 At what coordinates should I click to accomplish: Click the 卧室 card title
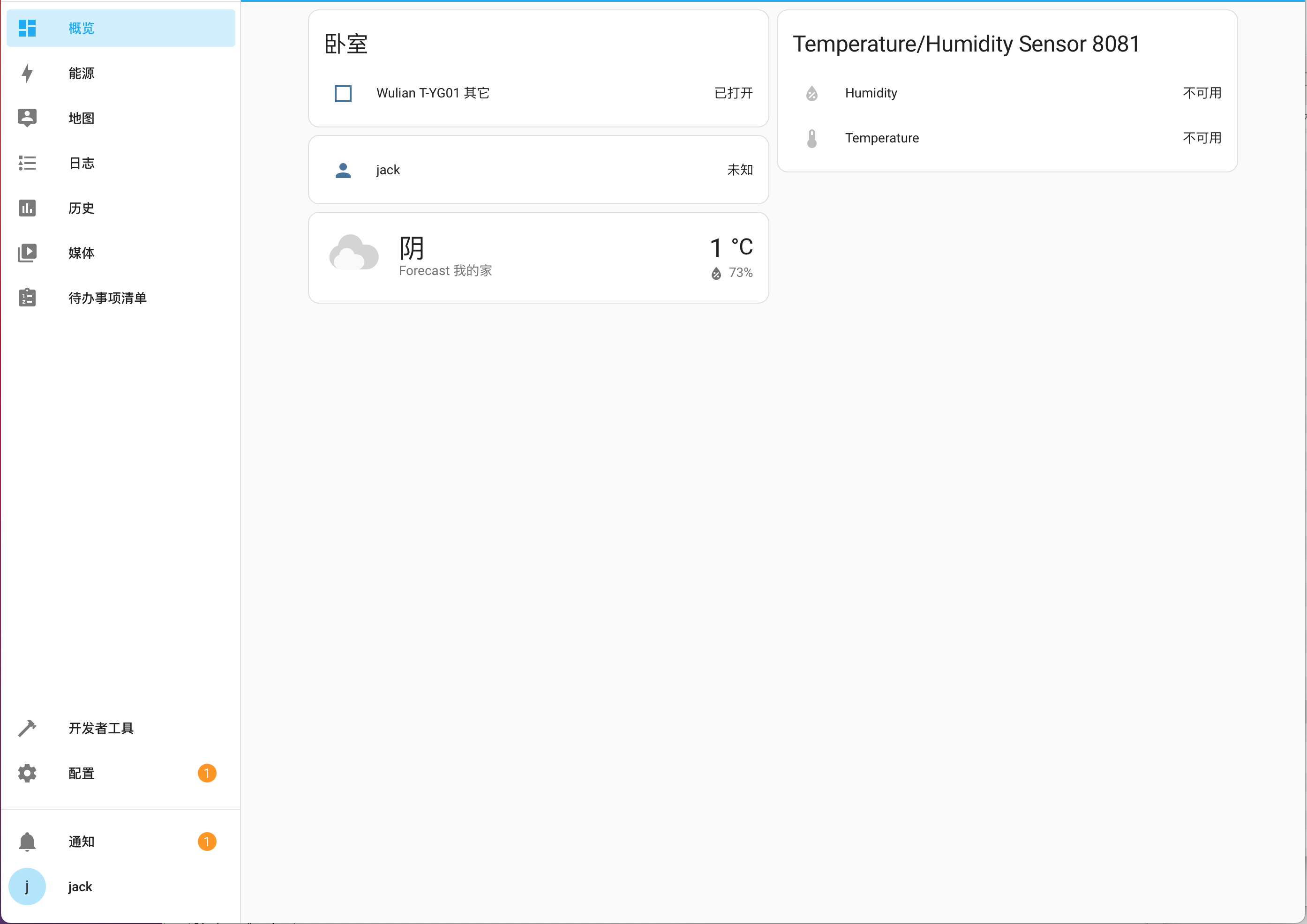tap(346, 45)
